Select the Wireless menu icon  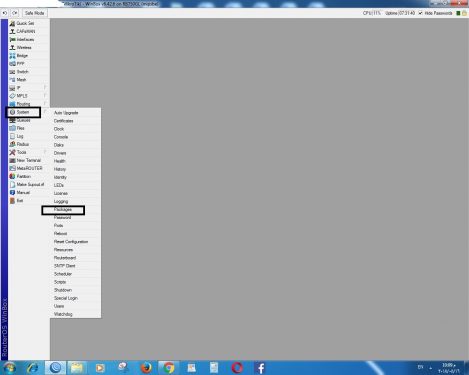(12, 48)
